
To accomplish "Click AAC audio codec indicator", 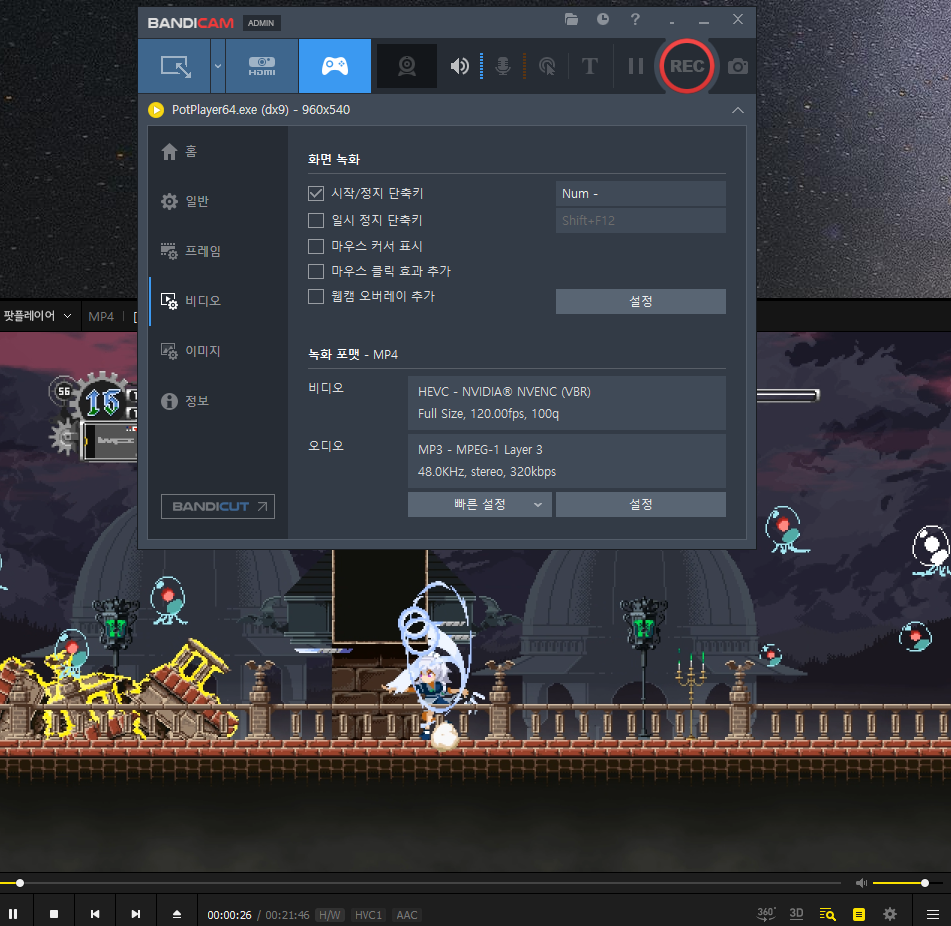I will pos(407,915).
